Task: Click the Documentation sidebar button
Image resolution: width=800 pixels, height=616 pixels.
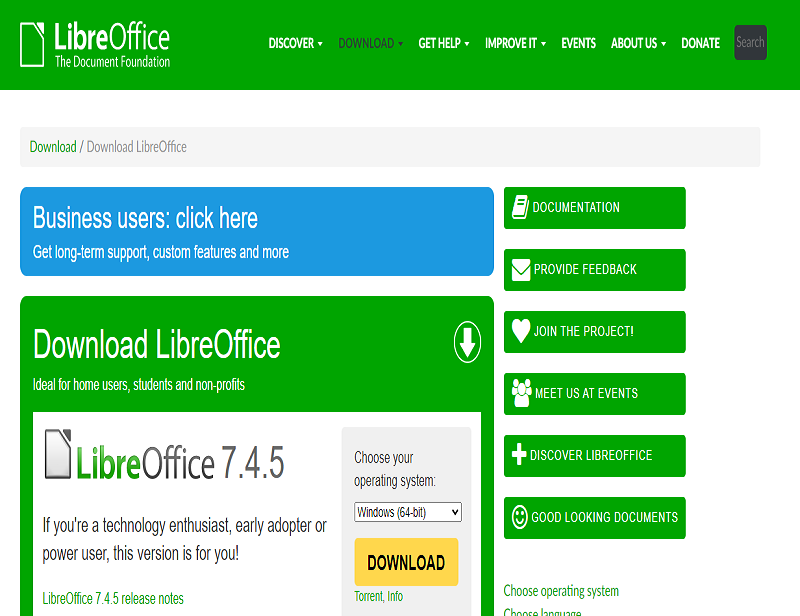Action: pos(594,208)
